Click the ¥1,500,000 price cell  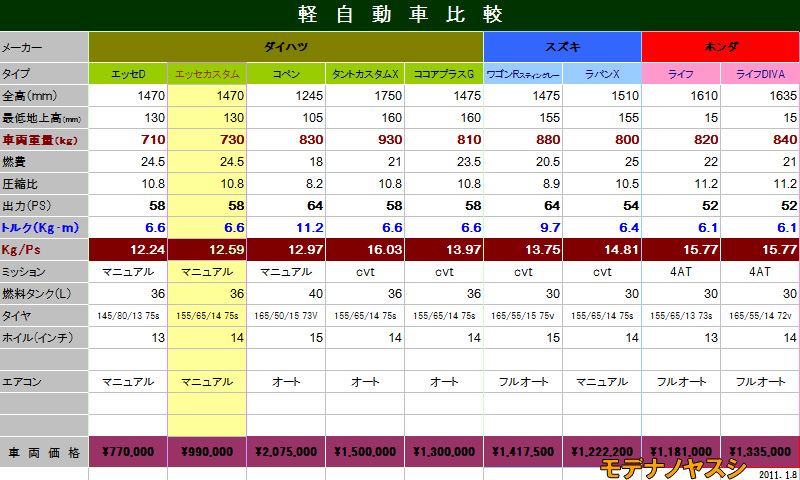(365, 452)
